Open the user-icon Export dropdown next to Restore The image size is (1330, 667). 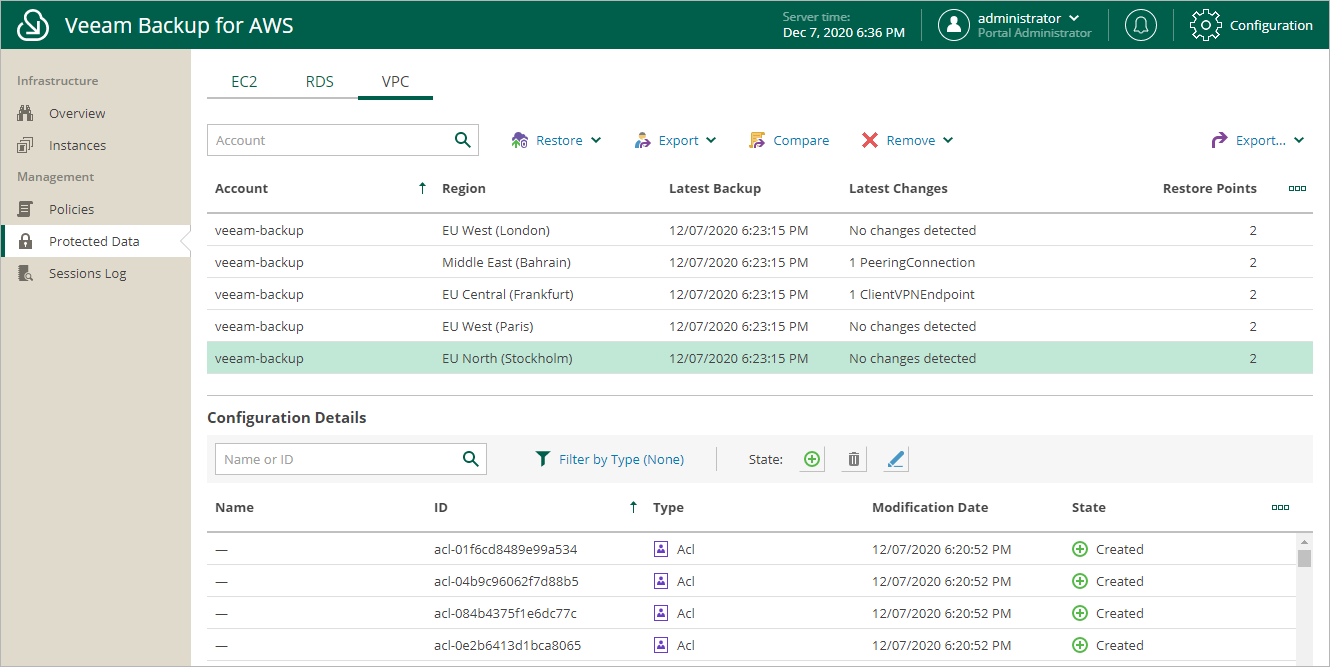point(676,141)
